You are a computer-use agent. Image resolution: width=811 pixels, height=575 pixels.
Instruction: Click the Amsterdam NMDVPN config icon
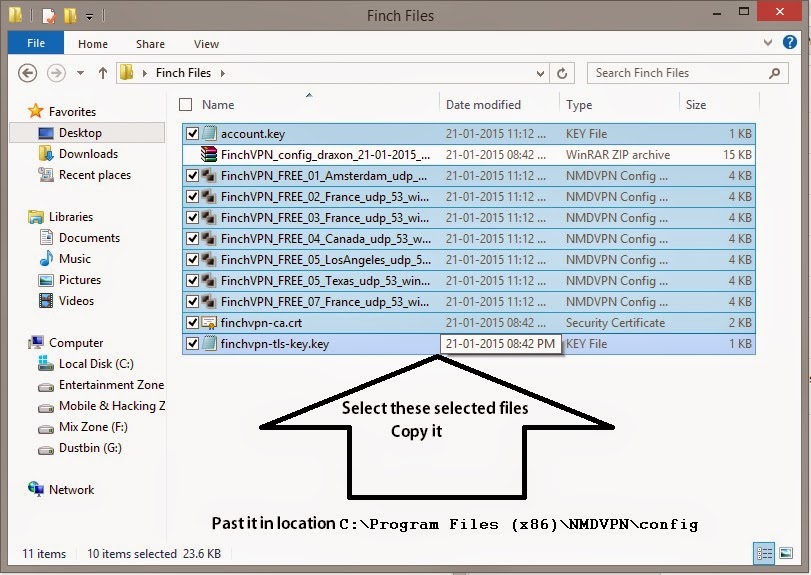(209, 175)
